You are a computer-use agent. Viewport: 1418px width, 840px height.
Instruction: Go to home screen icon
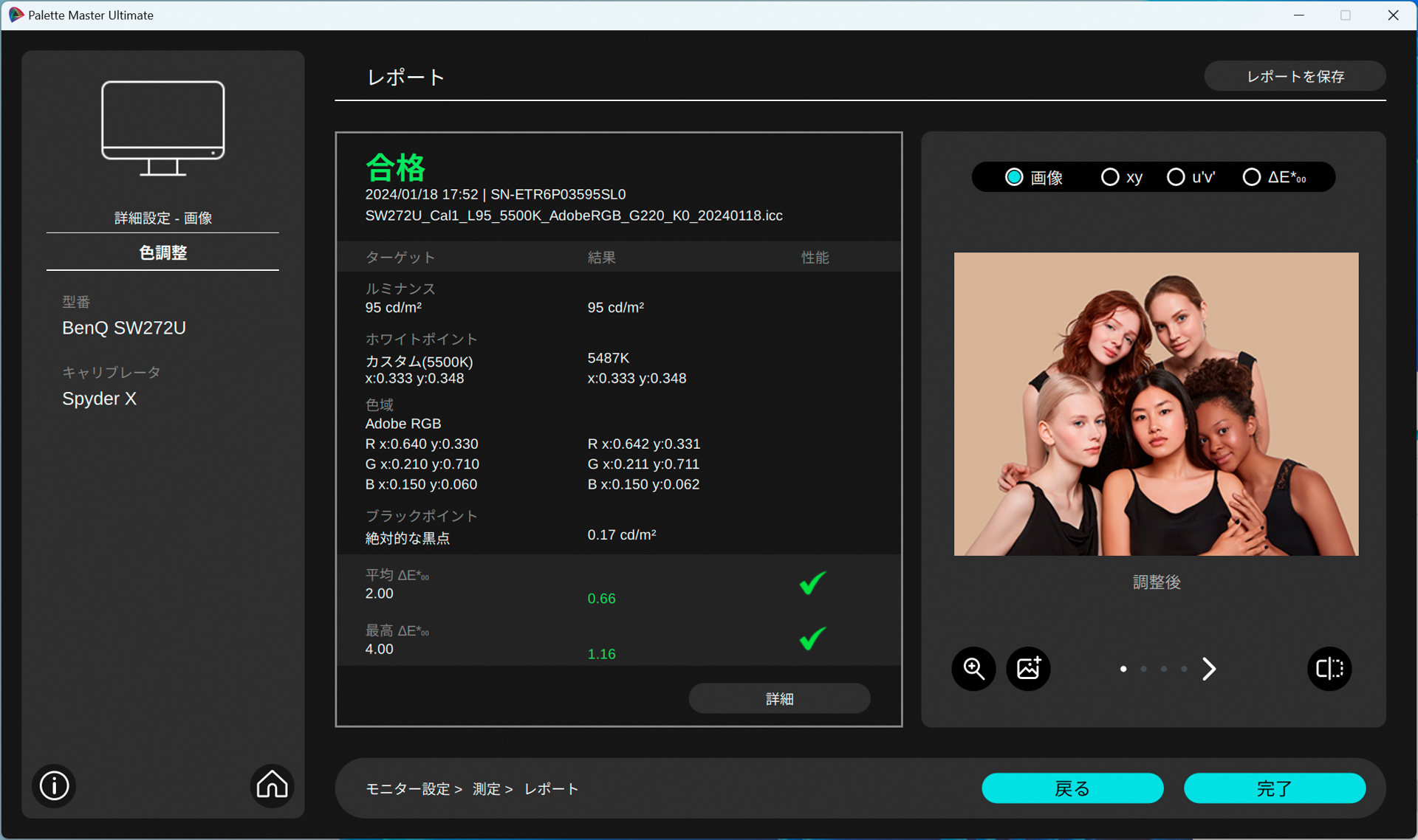pos(272,785)
